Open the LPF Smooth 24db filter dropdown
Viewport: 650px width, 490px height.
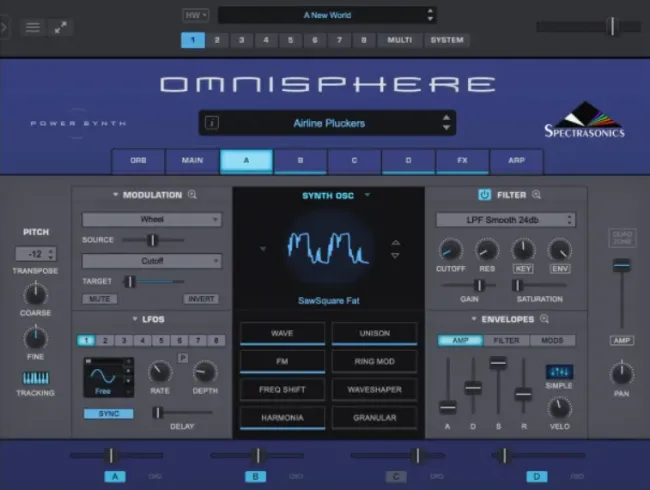[506, 220]
